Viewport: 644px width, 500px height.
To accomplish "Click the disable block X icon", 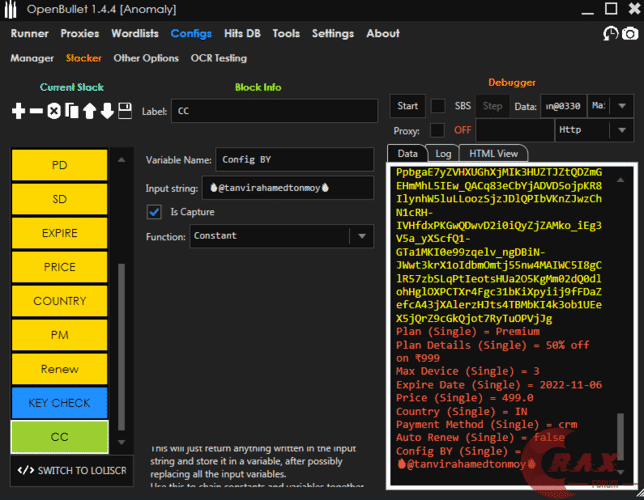I will point(54,111).
